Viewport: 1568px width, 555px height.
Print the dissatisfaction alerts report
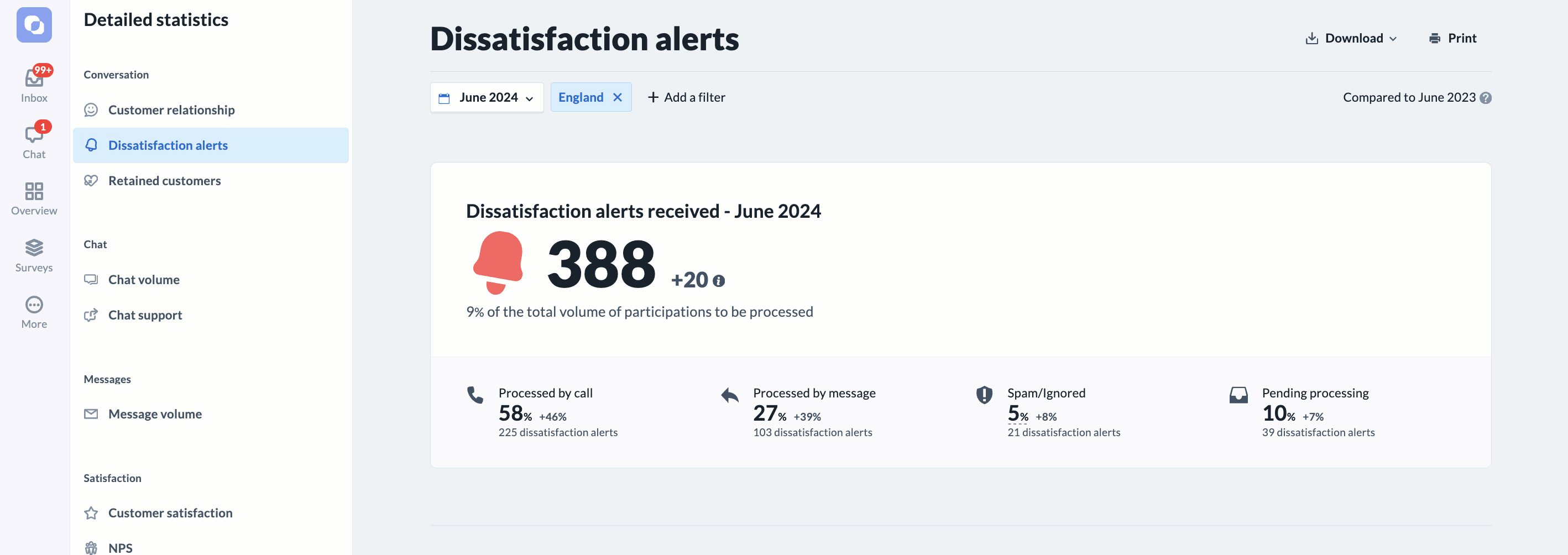click(1452, 38)
